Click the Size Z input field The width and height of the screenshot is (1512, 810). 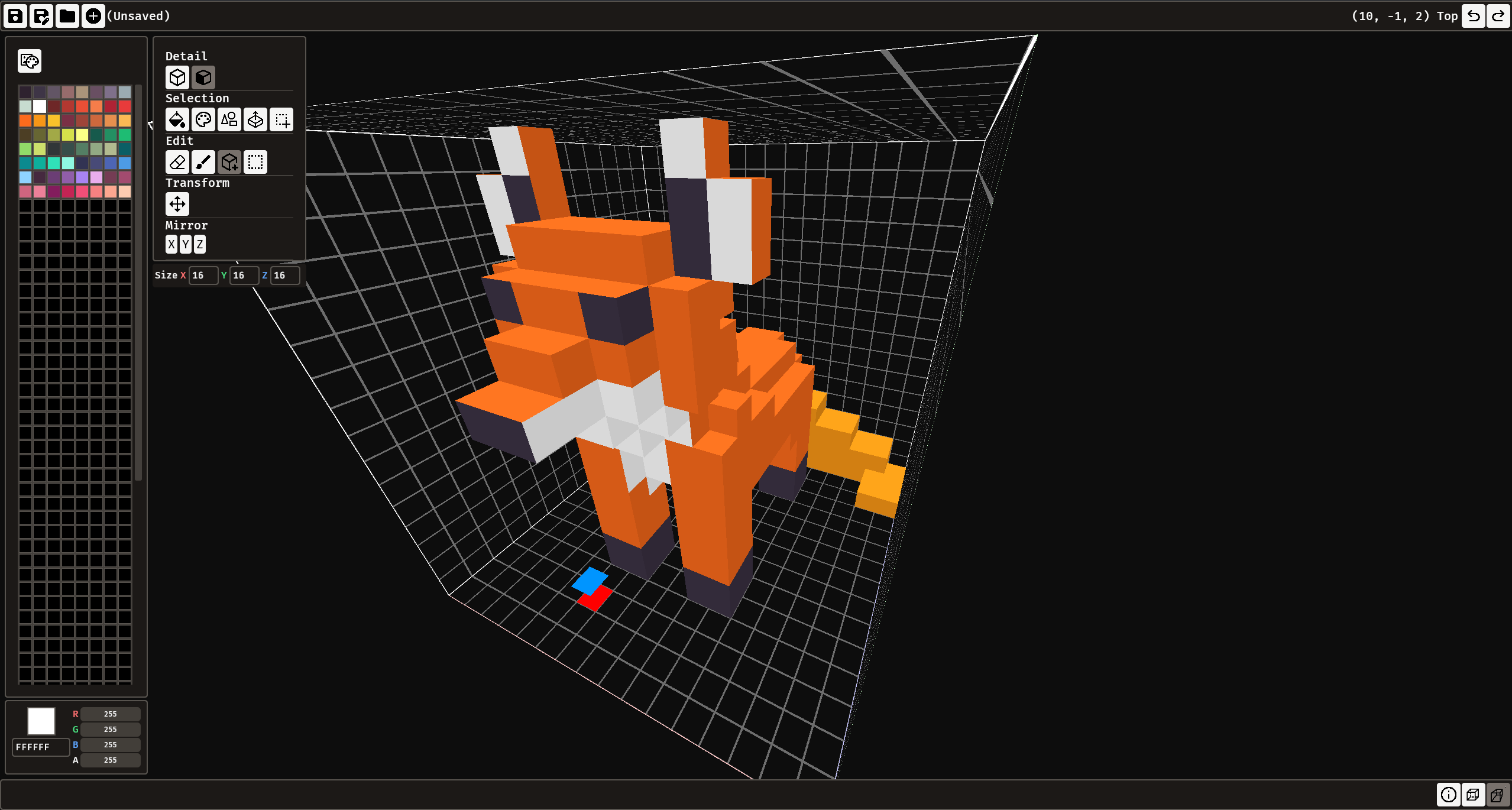(x=285, y=276)
